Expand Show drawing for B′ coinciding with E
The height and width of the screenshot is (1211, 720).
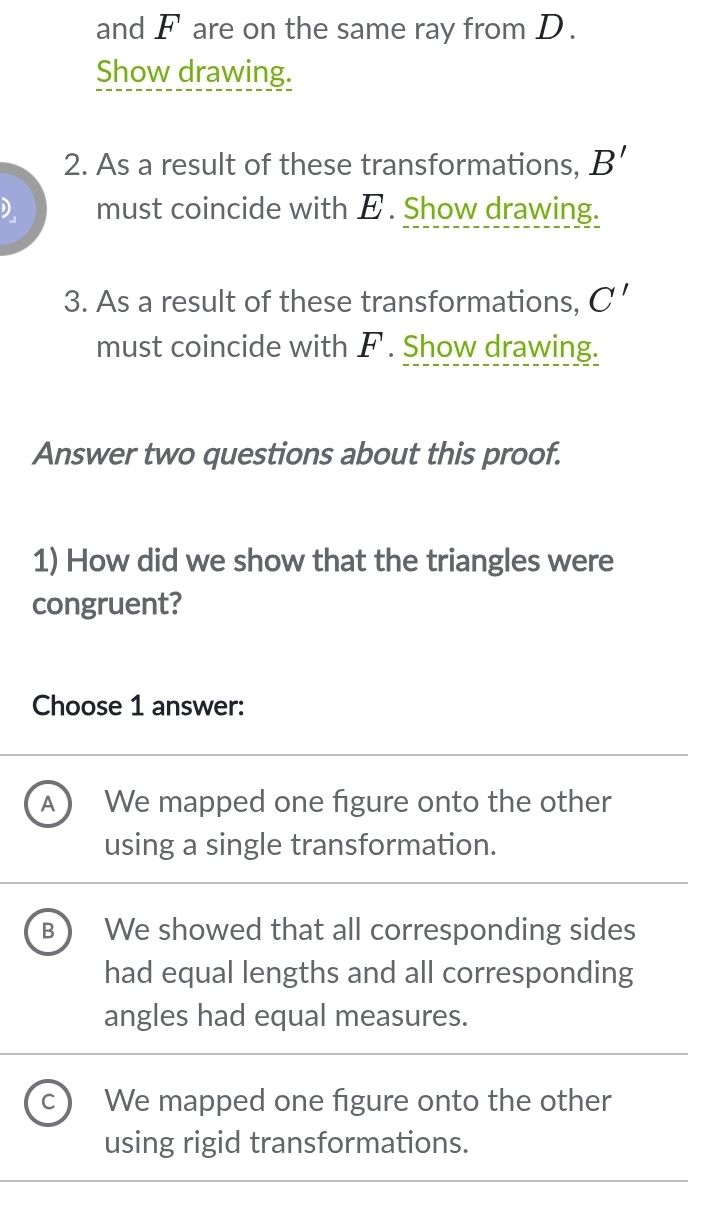(502, 210)
